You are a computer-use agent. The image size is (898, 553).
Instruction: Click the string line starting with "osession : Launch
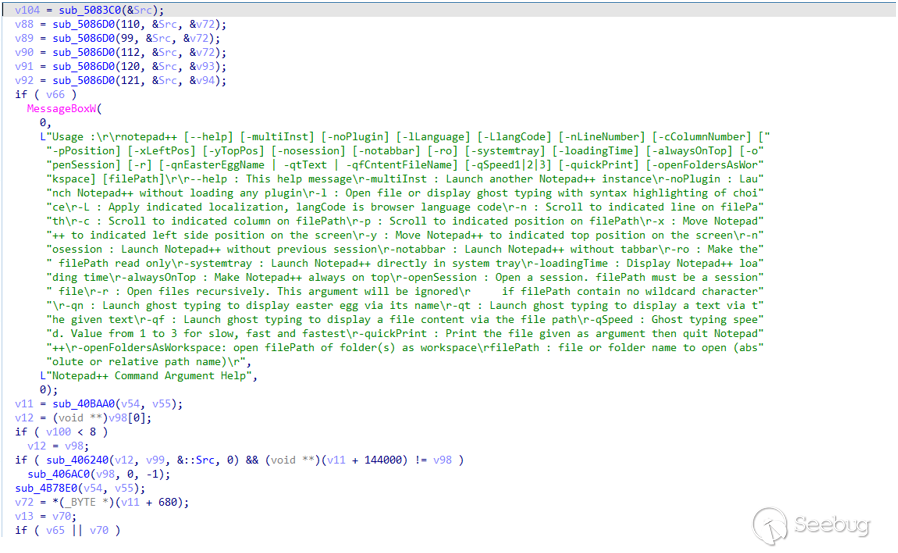point(405,249)
